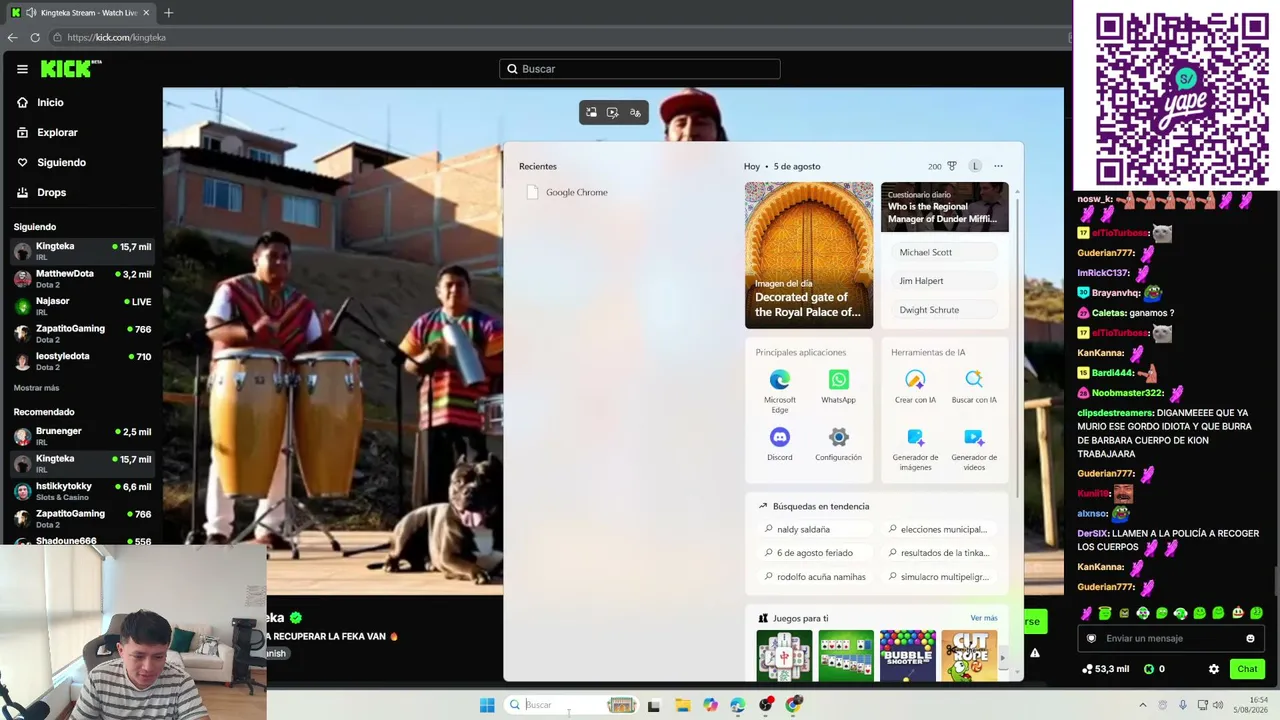The width and height of the screenshot is (1280, 720).
Task: Select the purple rabbit quick emote
Action: point(1087,613)
